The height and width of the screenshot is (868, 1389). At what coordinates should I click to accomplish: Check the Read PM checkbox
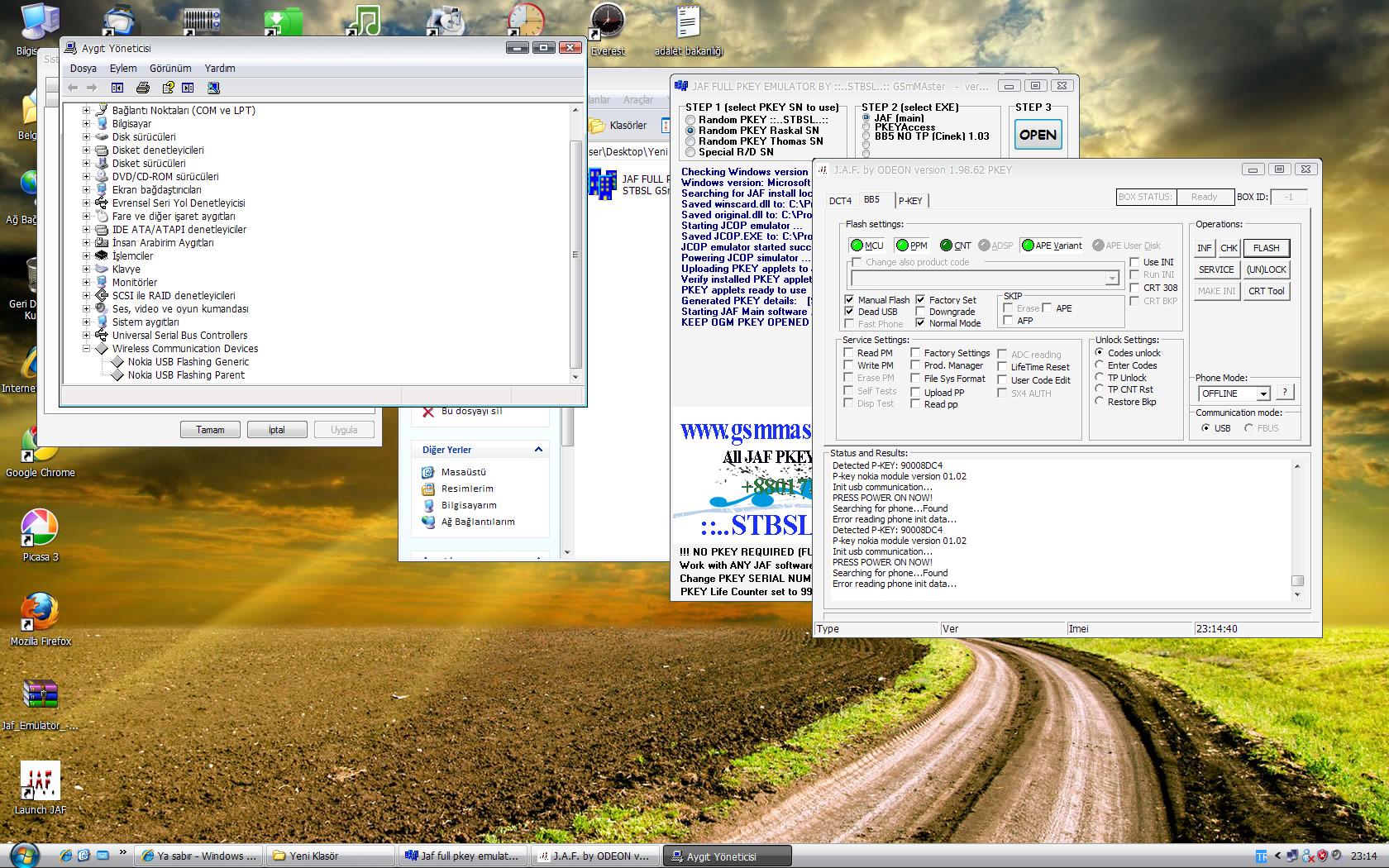pyautogui.click(x=848, y=353)
